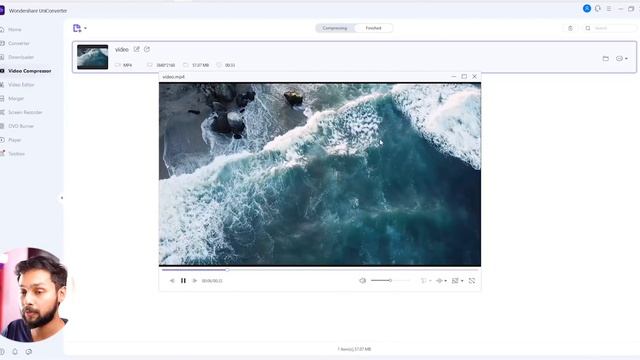Click the search magnifier icon
Viewport: 640px width, 360px height.
click(588, 28)
